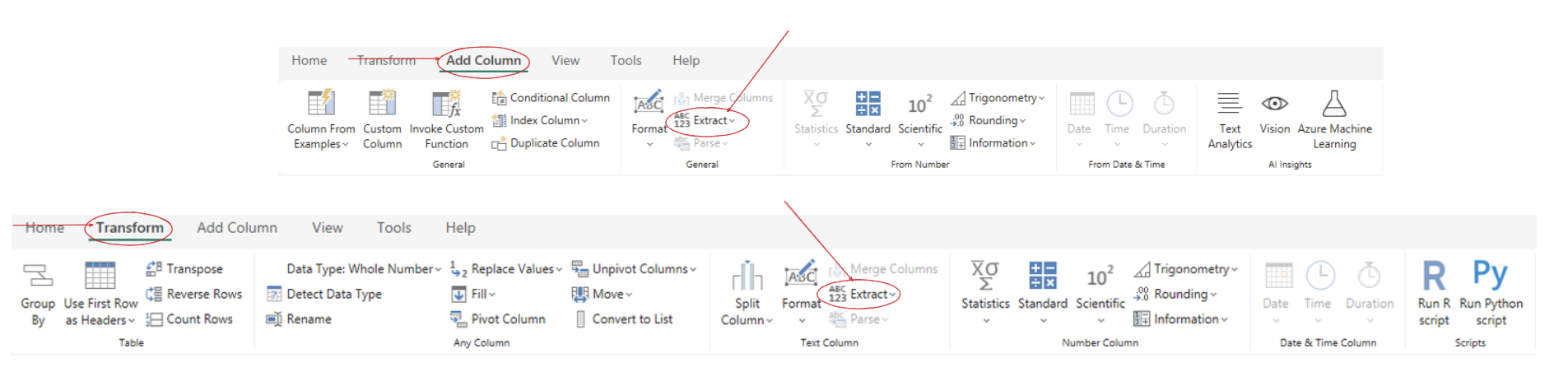This screenshot has height=372, width=1568.
Task: Expand the Data Type: Whole Number dropdown
Action: [363, 269]
